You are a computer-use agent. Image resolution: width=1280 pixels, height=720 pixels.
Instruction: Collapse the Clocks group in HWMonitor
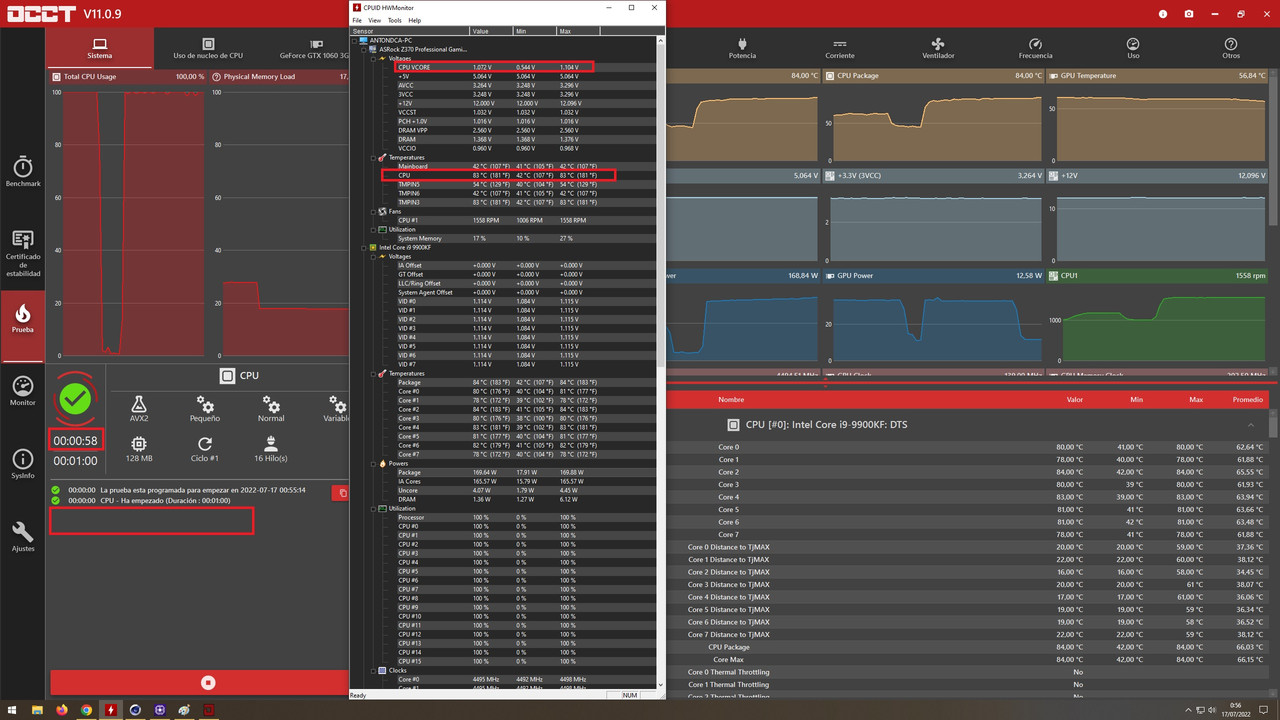(x=373, y=670)
